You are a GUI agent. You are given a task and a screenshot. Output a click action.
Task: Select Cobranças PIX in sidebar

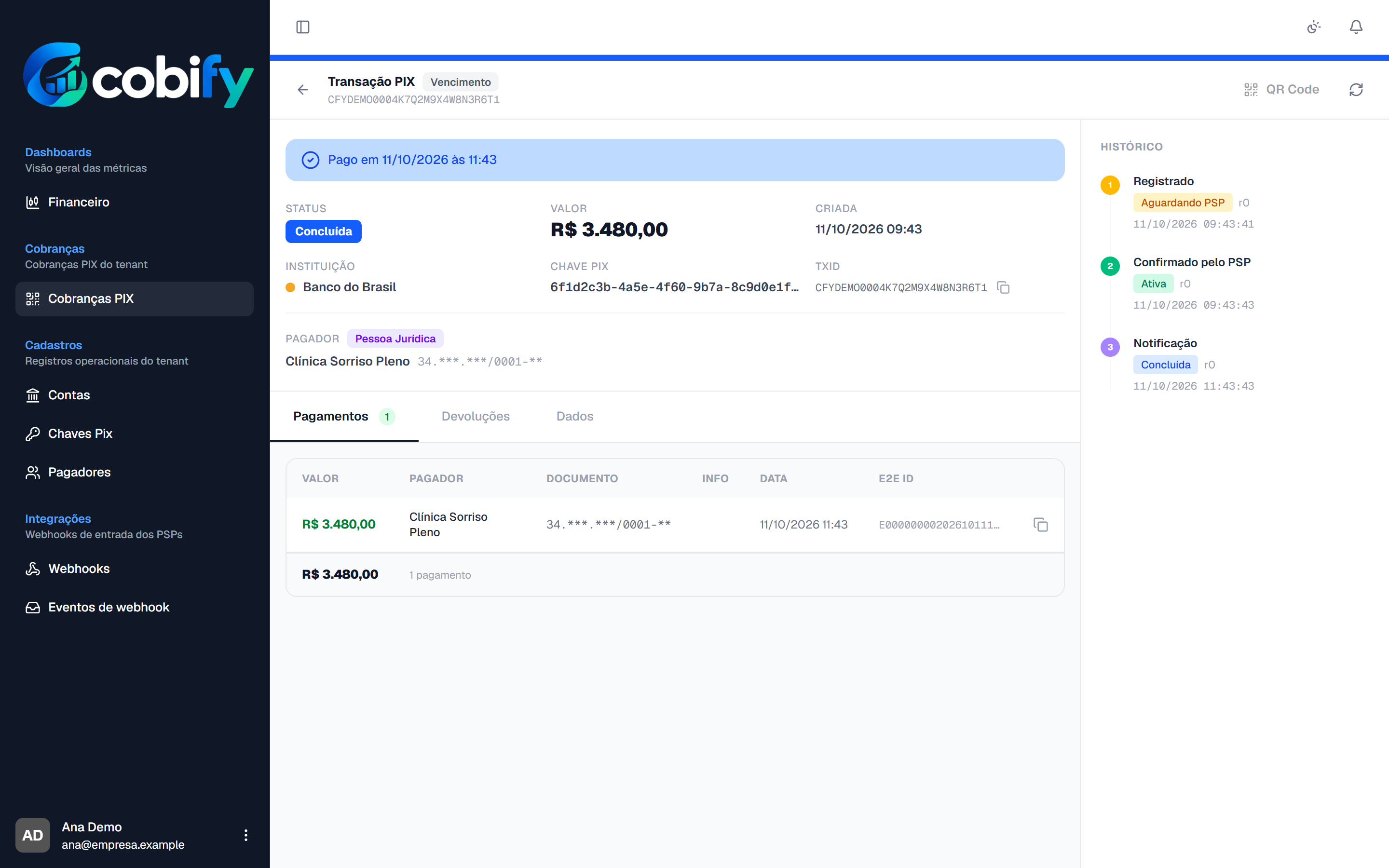click(x=134, y=298)
